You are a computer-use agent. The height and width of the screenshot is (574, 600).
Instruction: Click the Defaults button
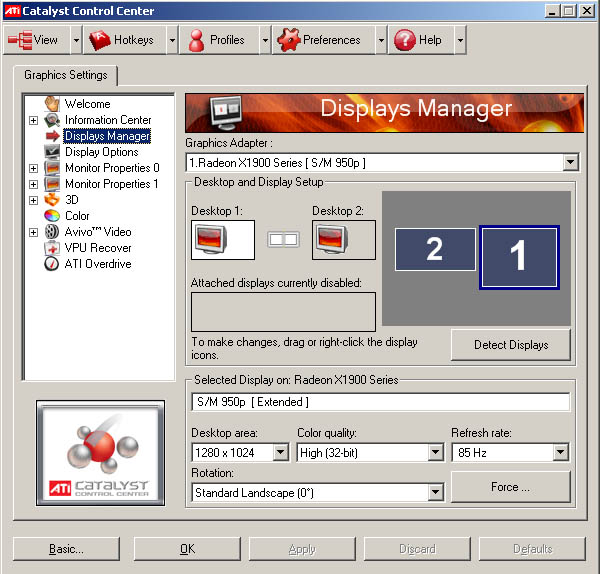coord(532,549)
